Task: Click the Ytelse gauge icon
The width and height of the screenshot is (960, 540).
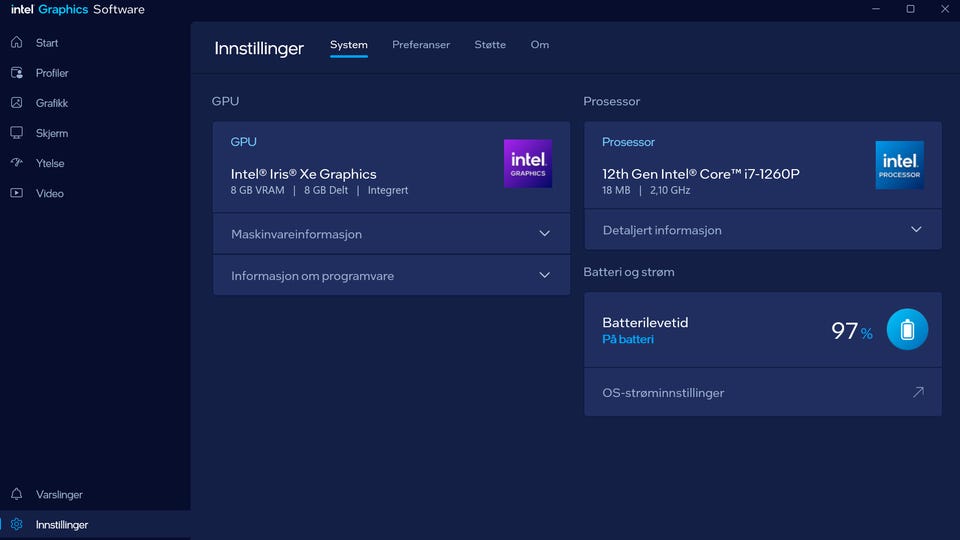Action: 17,163
